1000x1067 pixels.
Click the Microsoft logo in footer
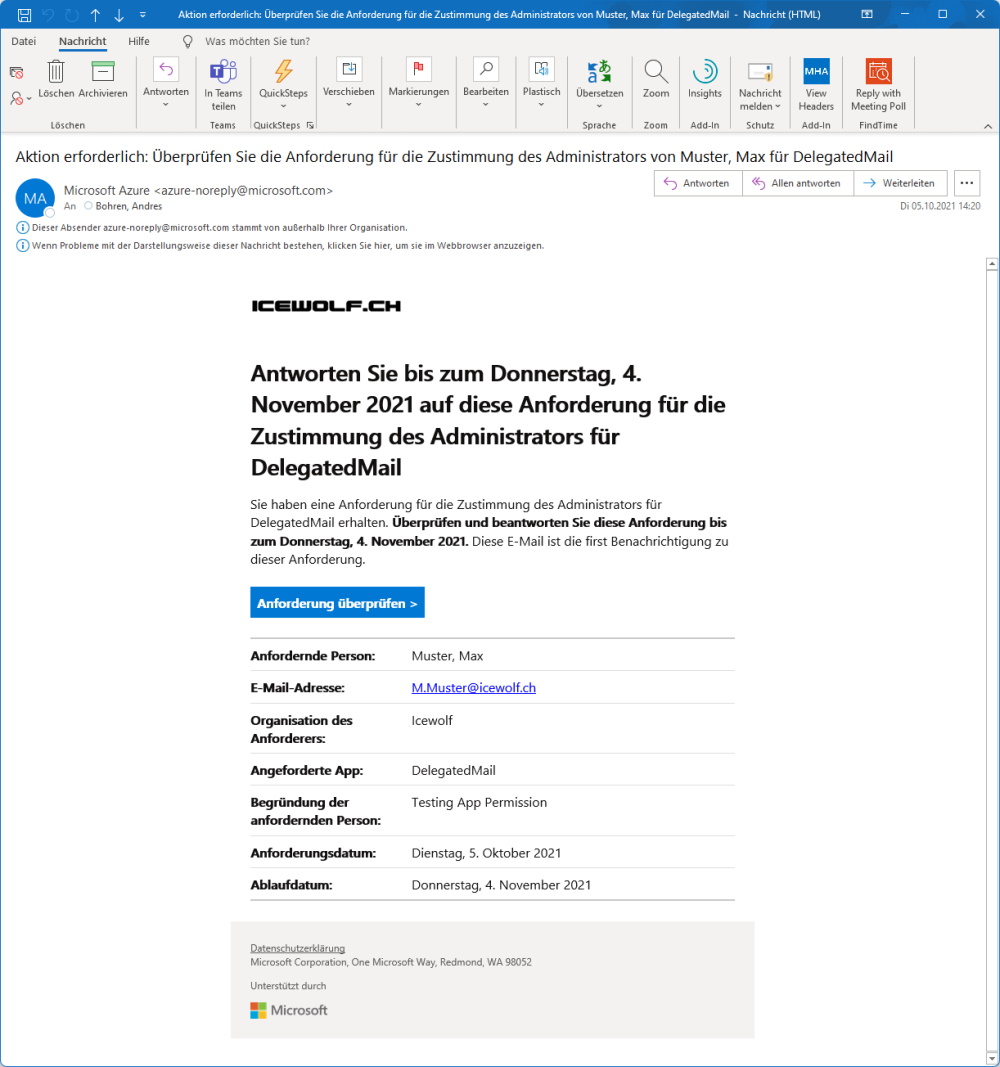tap(289, 1011)
